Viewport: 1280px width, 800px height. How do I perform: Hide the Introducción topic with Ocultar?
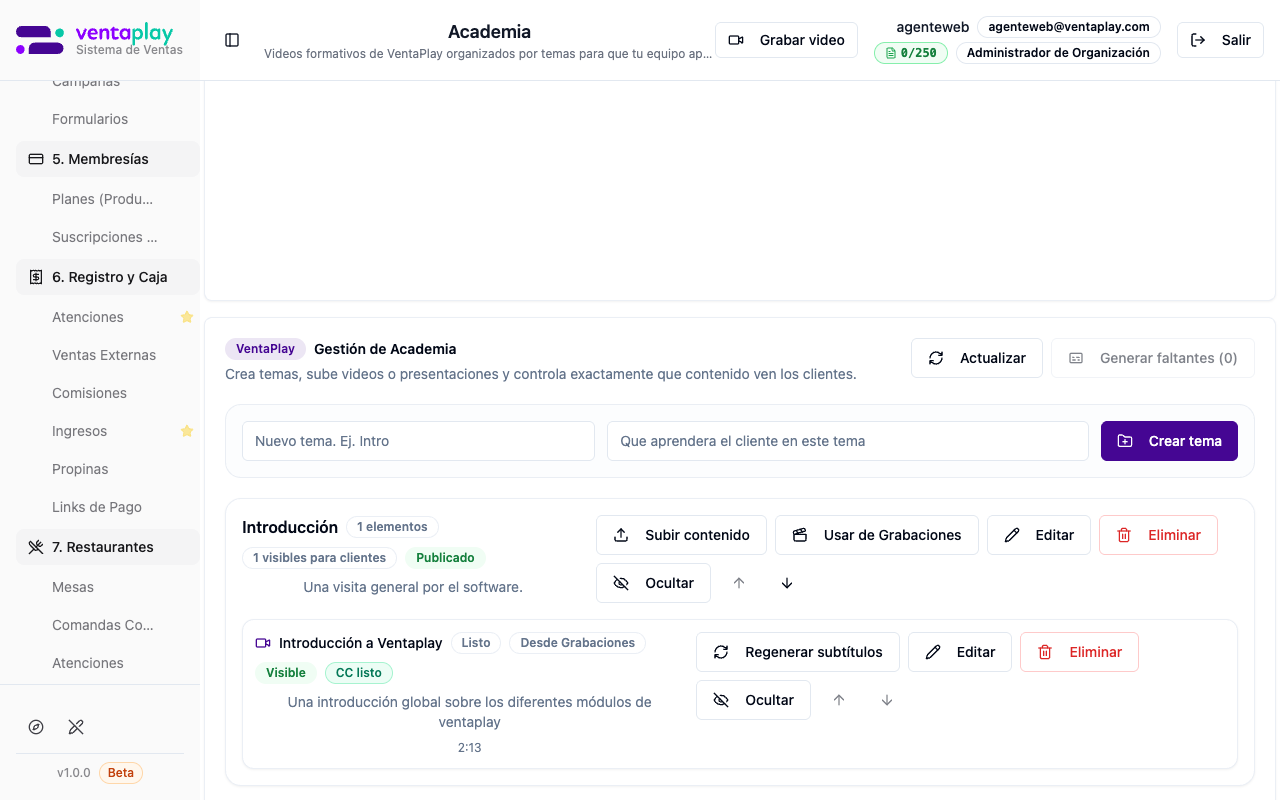(x=653, y=582)
